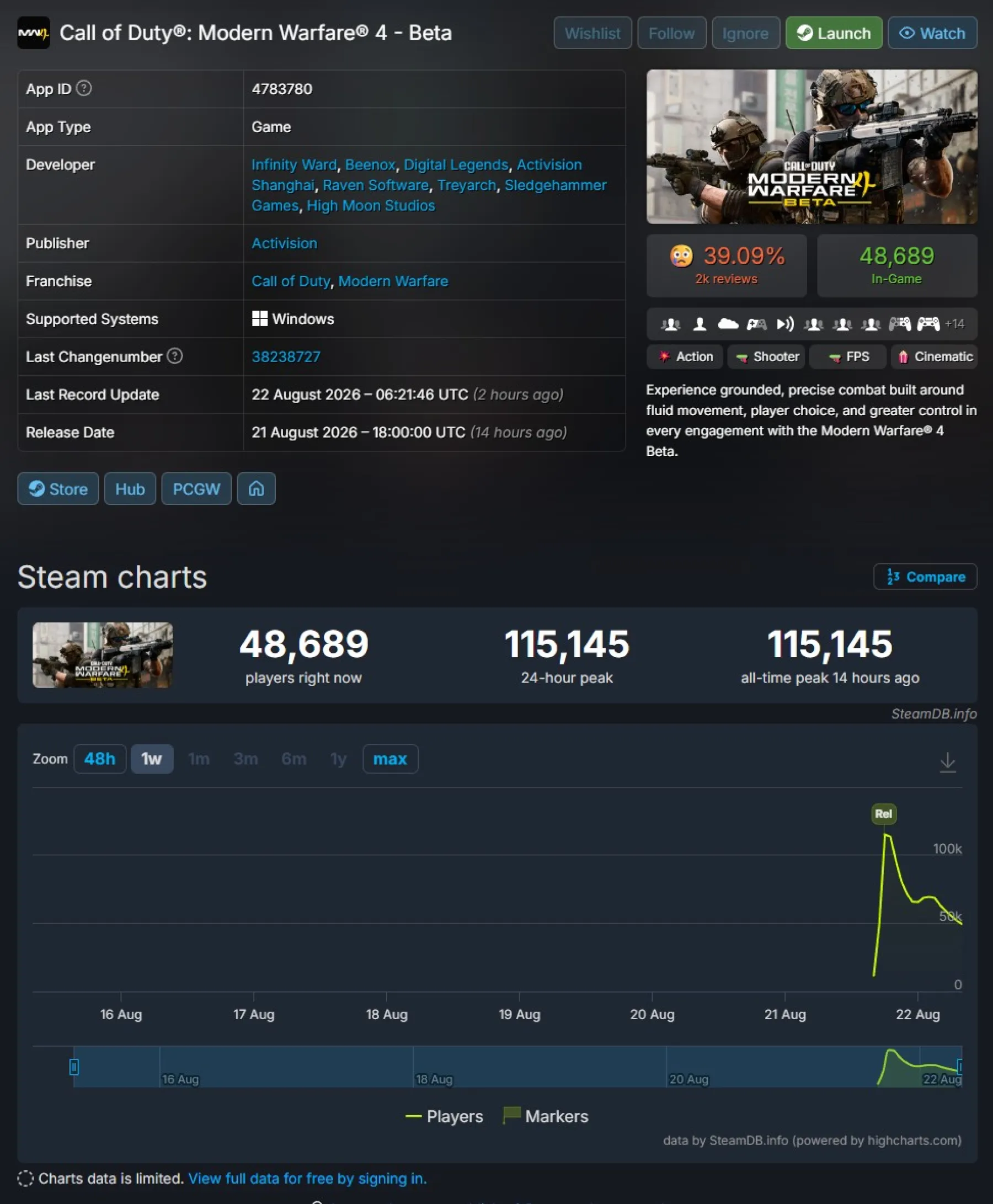Toggle the Markers series in legend
993x1204 pixels.
click(x=545, y=1116)
